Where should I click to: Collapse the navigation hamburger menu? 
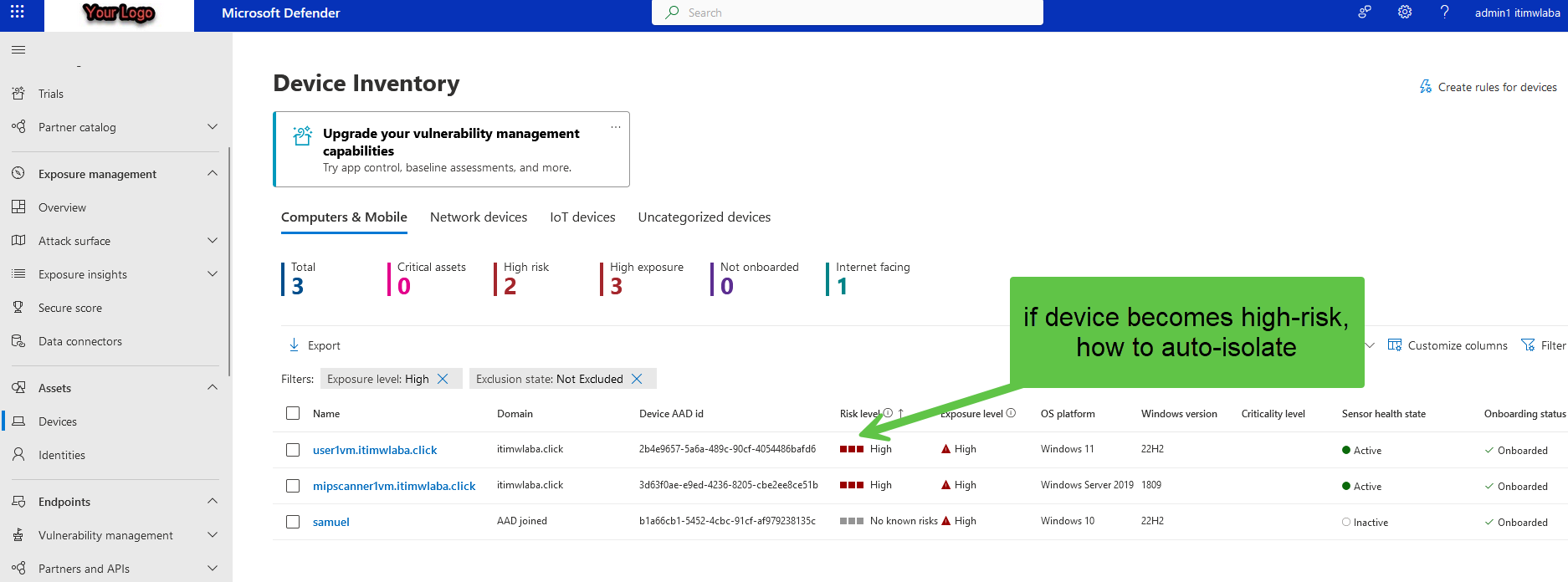[18, 50]
